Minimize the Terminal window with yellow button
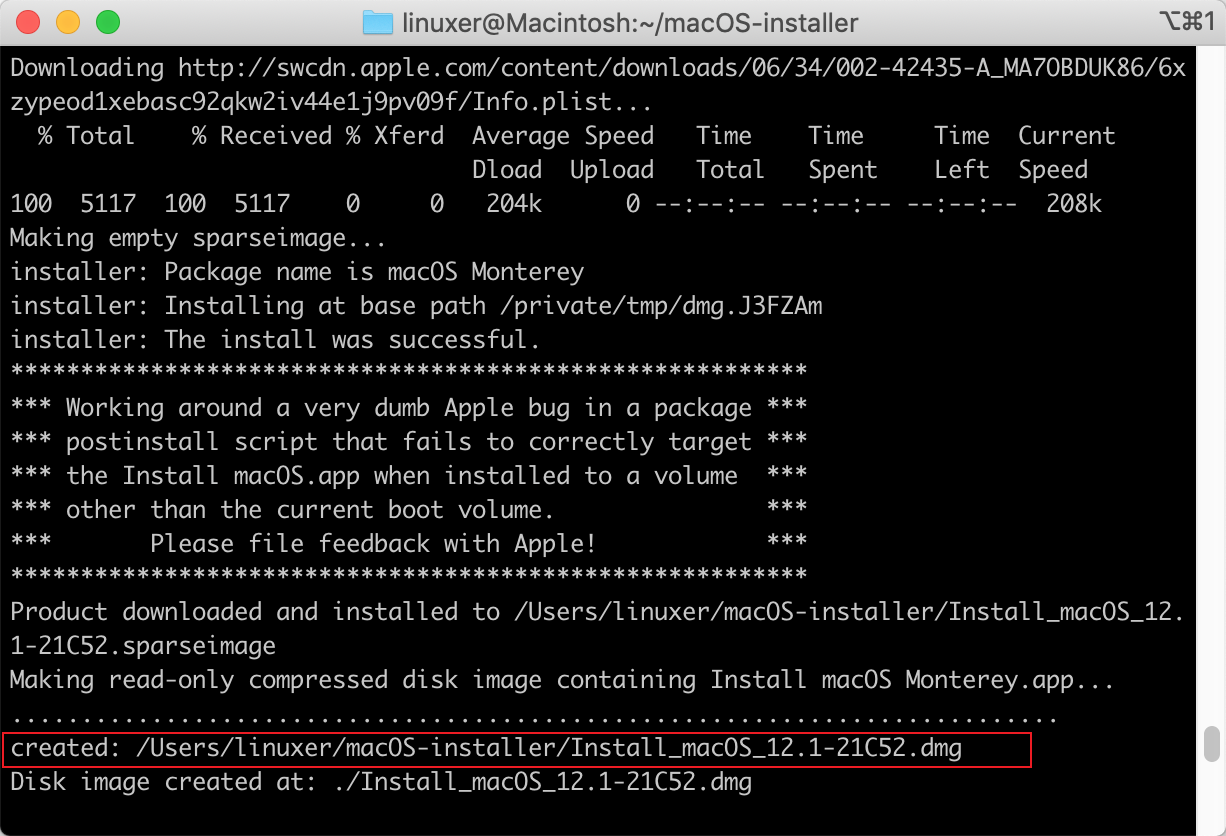The width and height of the screenshot is (1226, 836). 68,22
